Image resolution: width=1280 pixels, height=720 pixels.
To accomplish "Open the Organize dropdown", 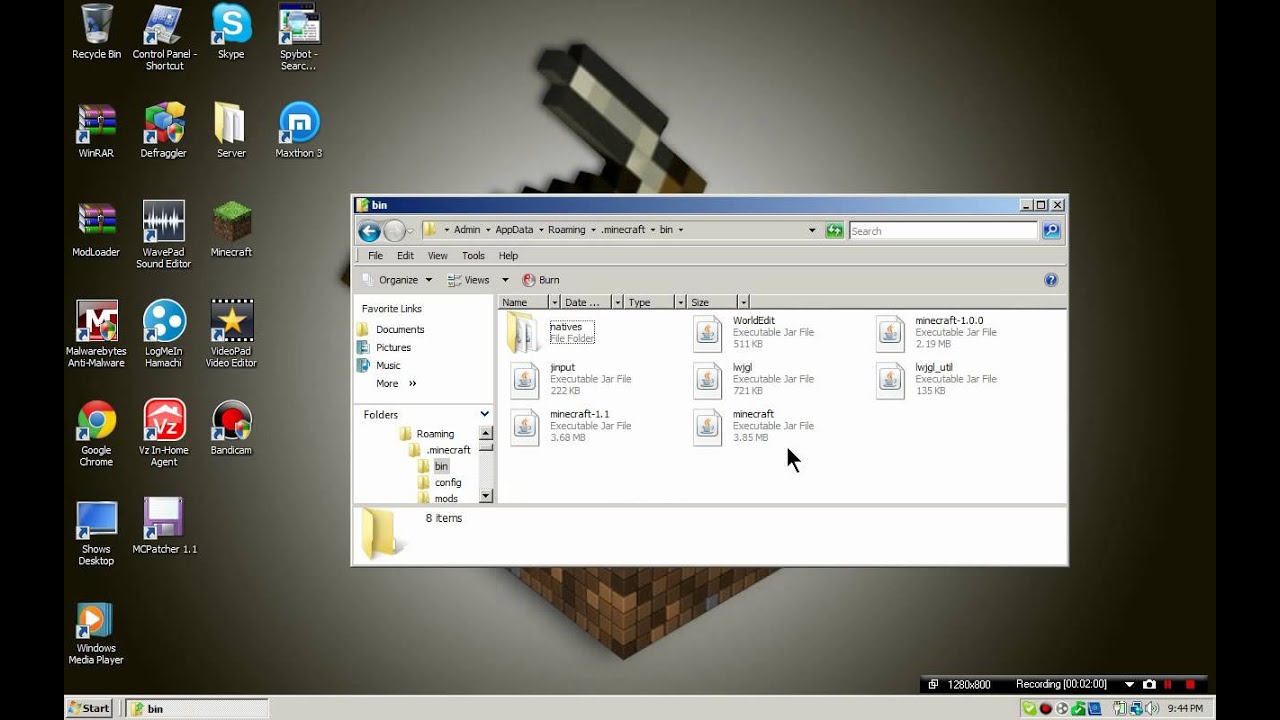I will [x=397, y=280].
